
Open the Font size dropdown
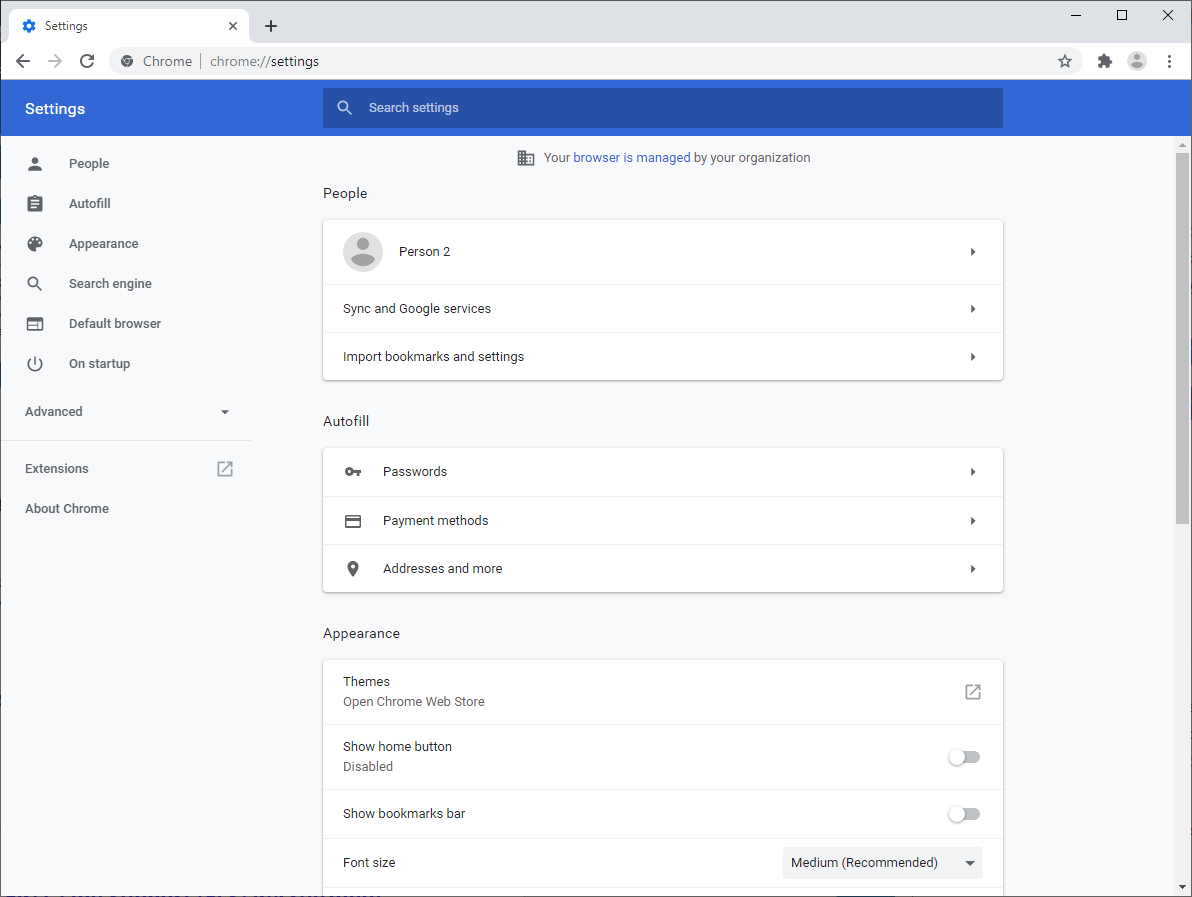coord(881,862)
